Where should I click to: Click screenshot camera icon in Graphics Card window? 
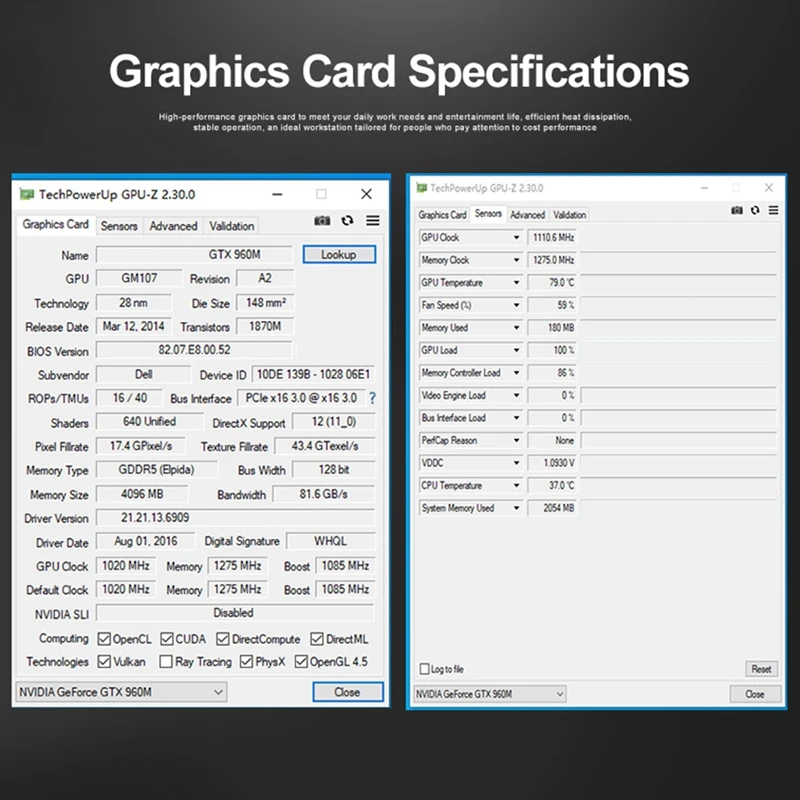[322, 220]
